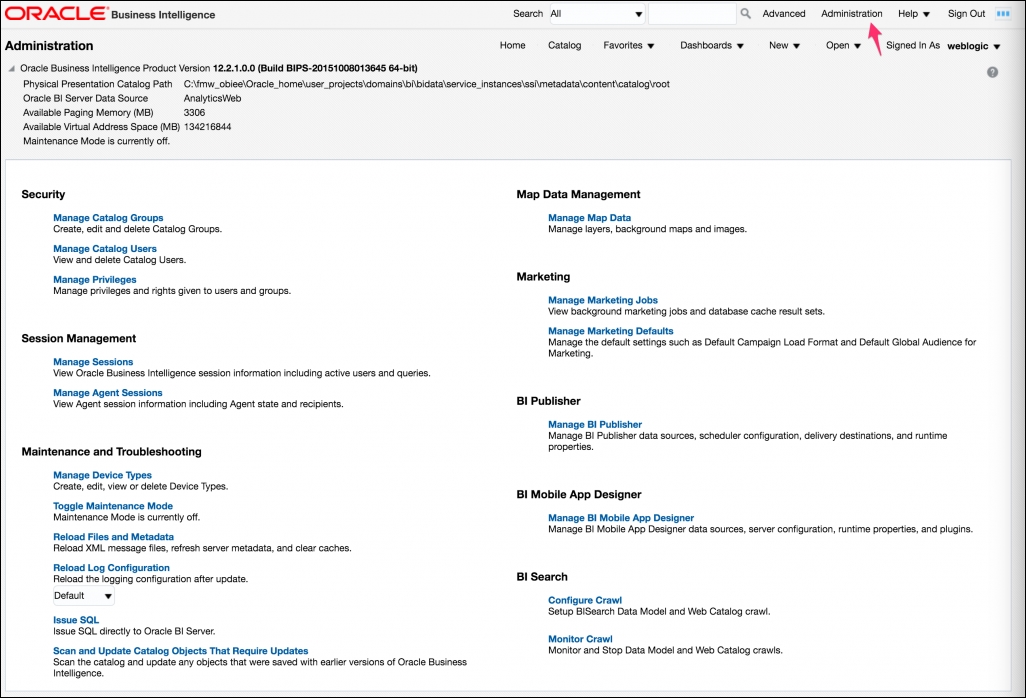
Task: Click the 'Administration' page title
Action: [49, 46]
